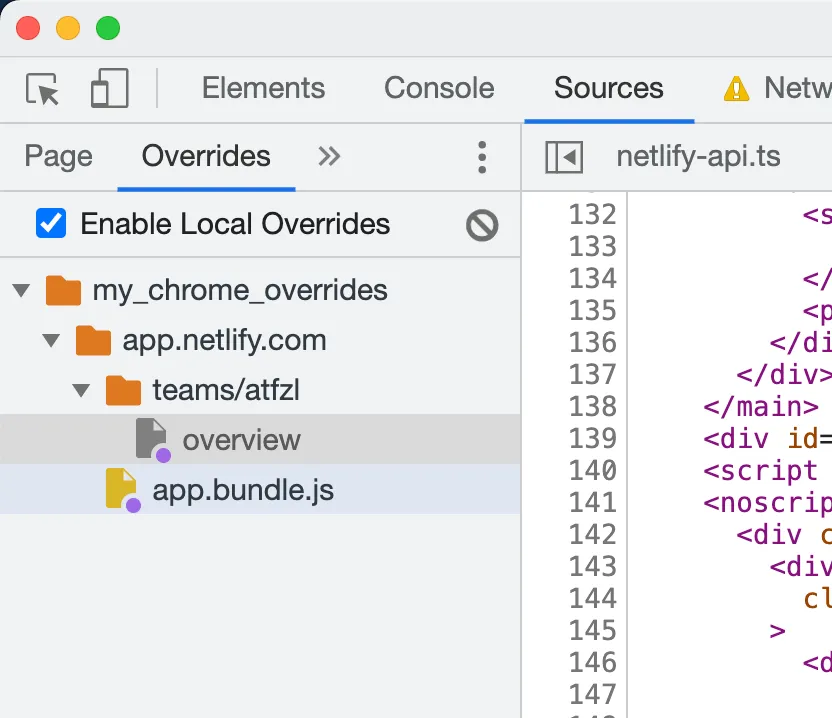Click the red close window button

(28, 28)
